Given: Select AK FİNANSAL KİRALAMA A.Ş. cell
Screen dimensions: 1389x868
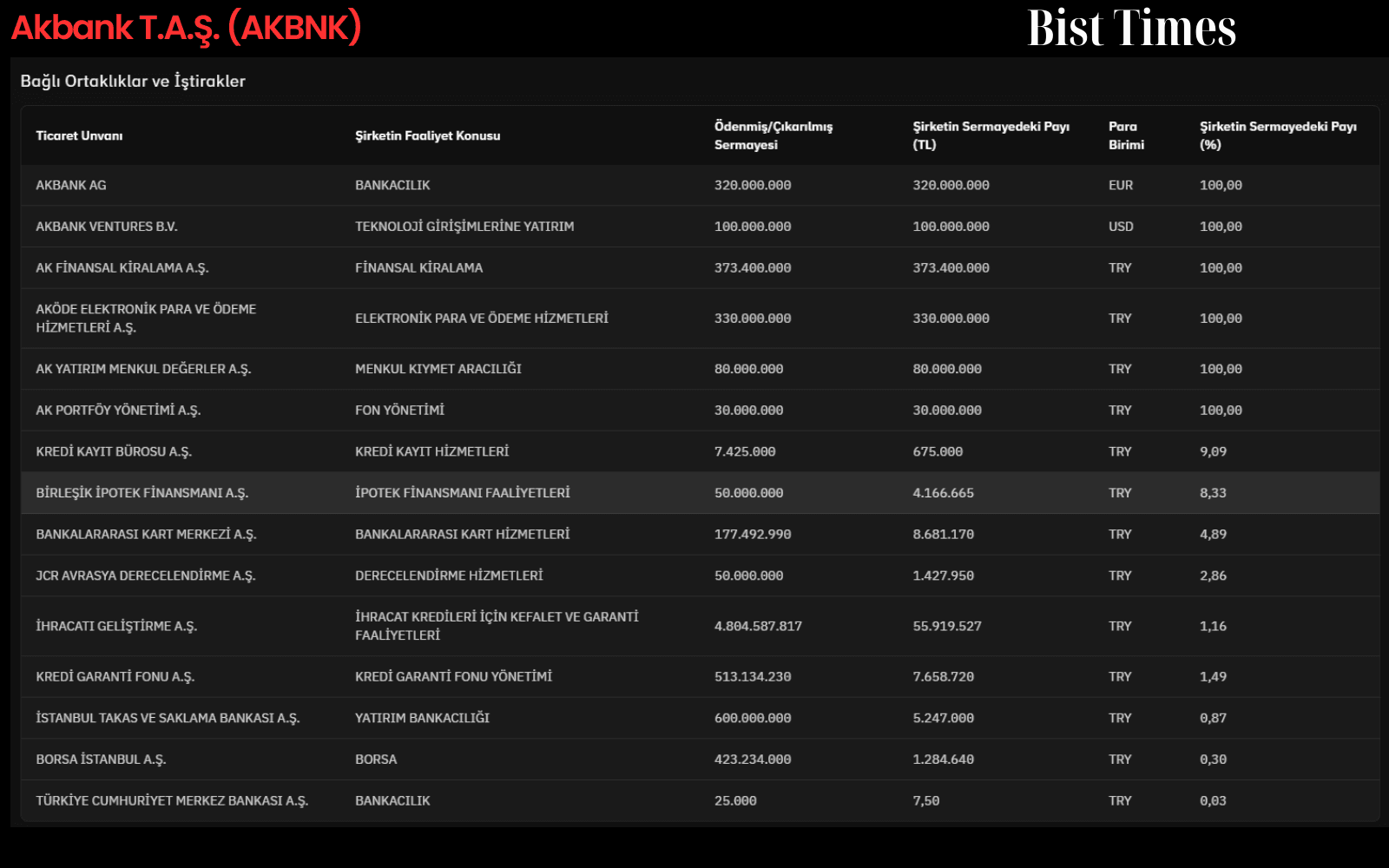Looking at the screenshot, I should click(x=122, y=268).
